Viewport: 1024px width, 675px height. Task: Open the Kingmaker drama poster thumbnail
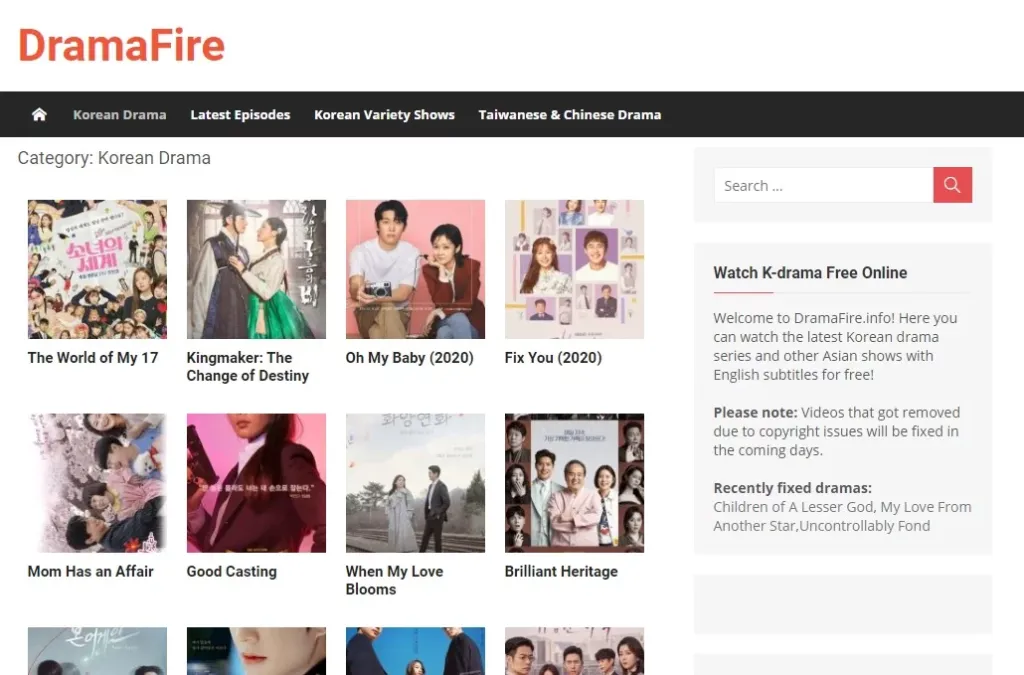pos(256,269)
